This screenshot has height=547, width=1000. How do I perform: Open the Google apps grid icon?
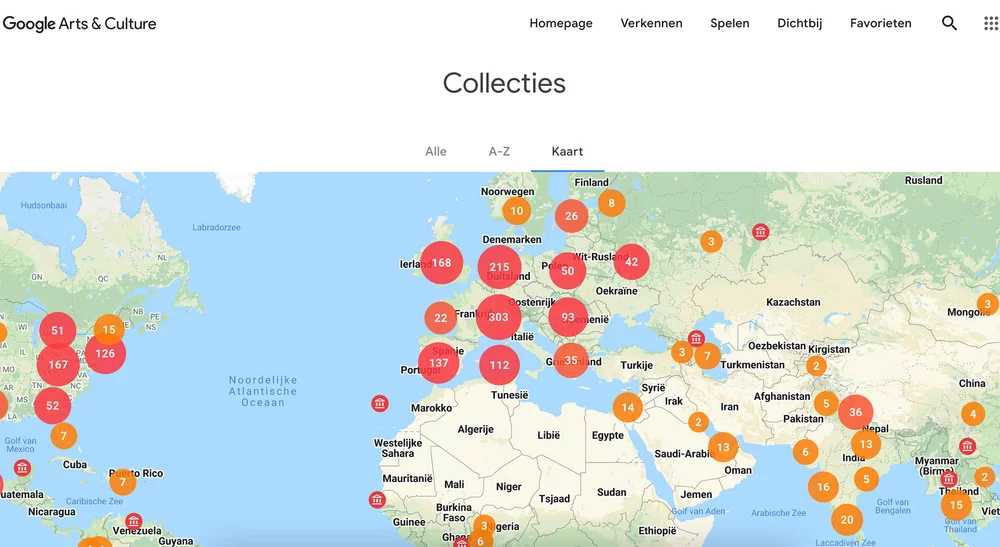pyautogui.click(x=991, y=23)
